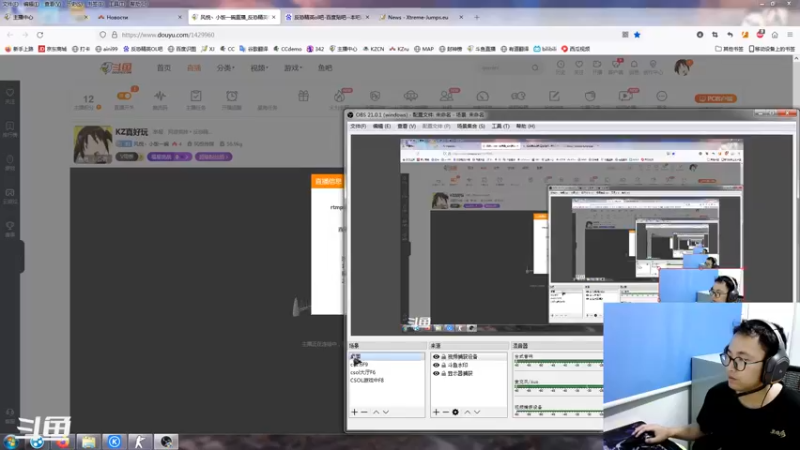Remove the selected source with minus icon
800x450 pixels.
[445, 412]
